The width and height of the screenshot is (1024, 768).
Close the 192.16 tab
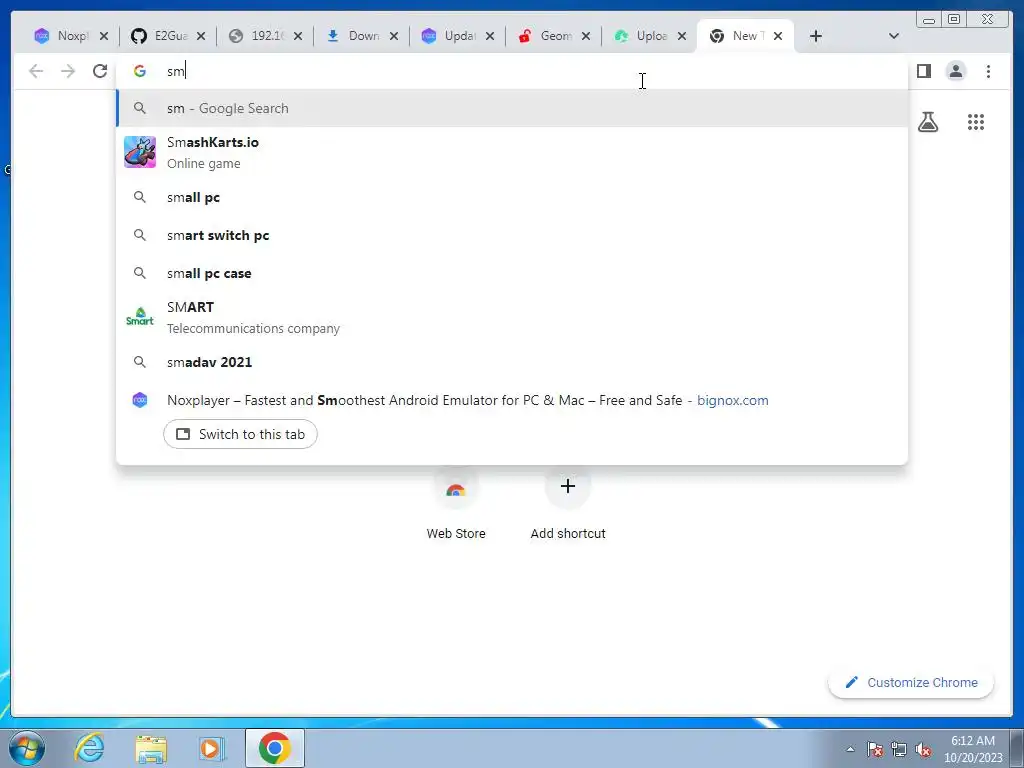pyautogui.click(x=298, y=36)
